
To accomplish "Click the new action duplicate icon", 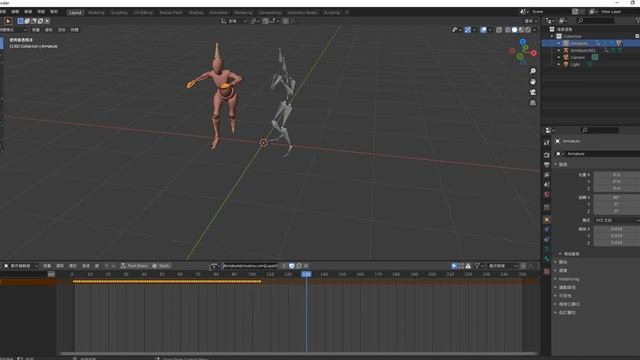I will click(299, 266).
